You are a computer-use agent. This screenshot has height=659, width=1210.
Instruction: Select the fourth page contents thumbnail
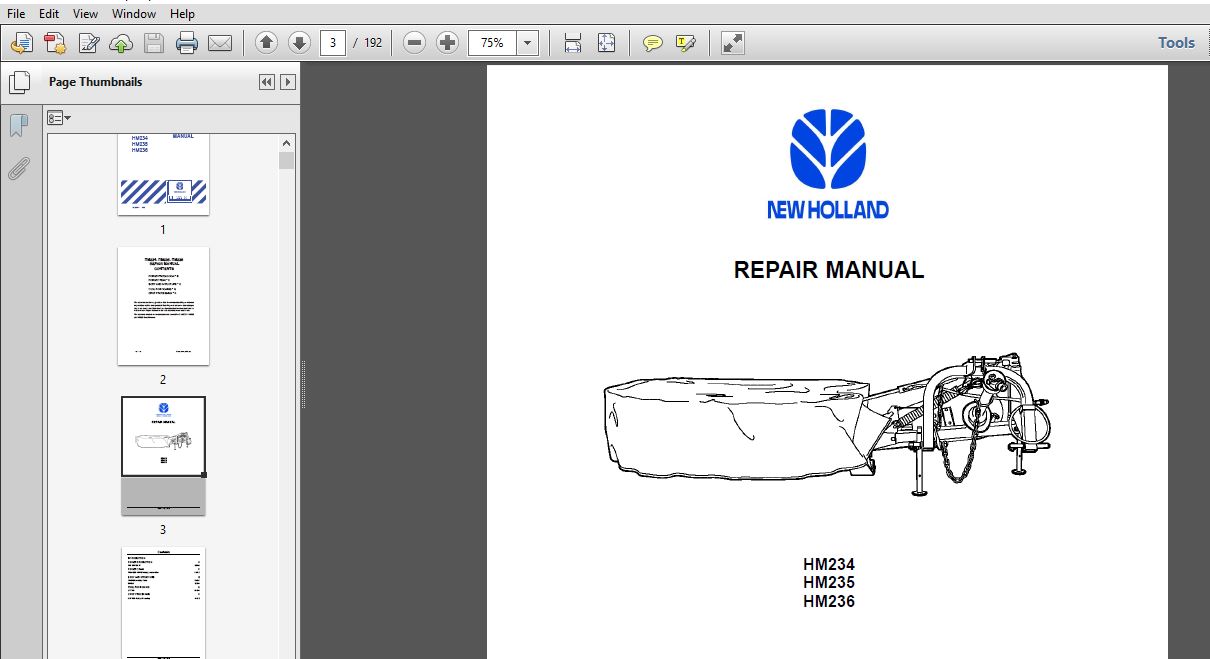tap(163, 602)
